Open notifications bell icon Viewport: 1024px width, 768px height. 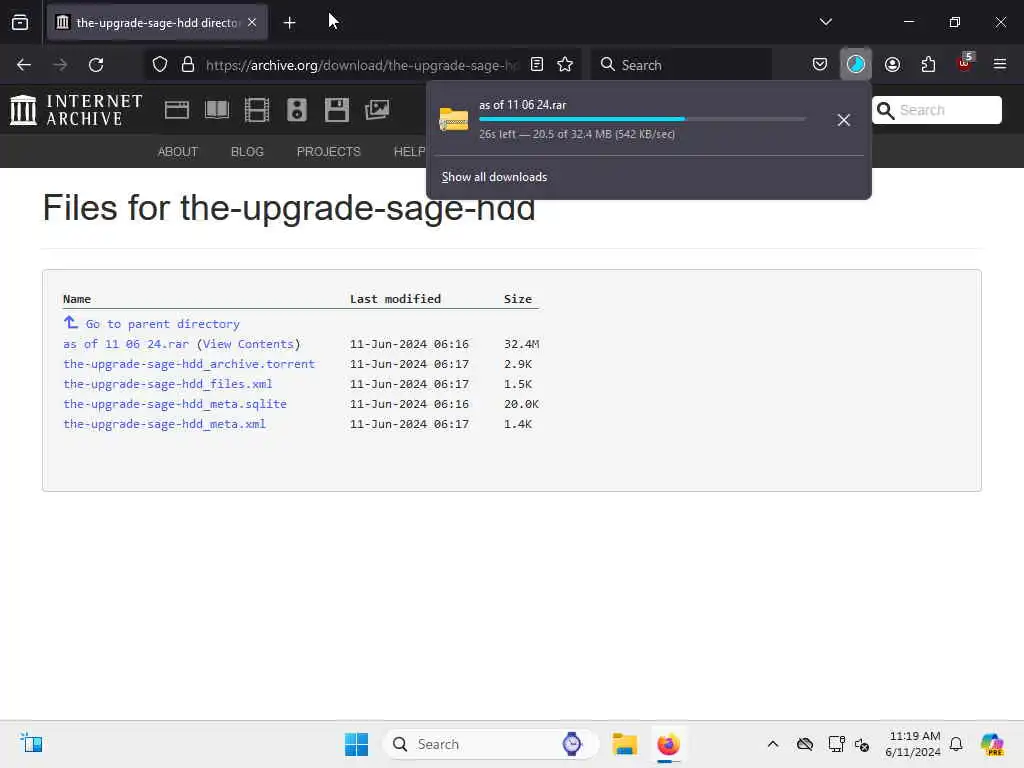(x=956, y=744)
